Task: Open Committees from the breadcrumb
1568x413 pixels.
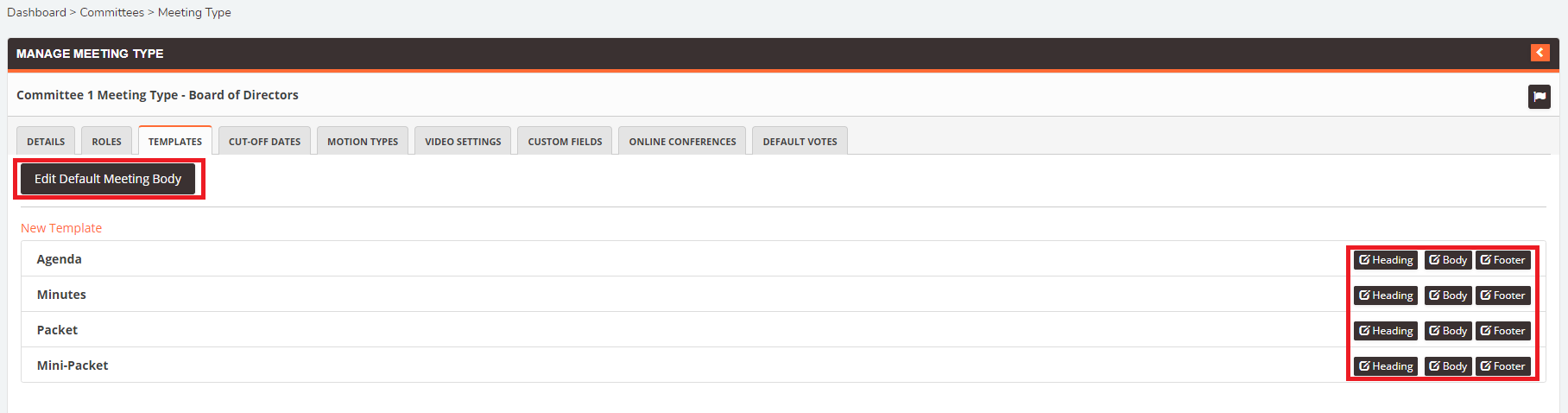Action: tap(112, 12)
